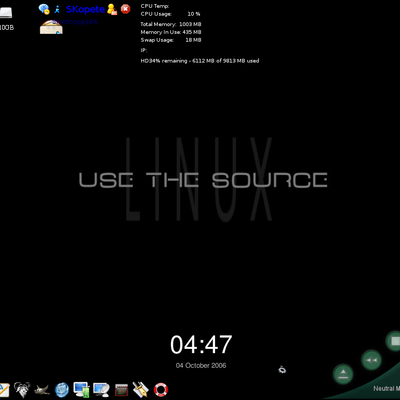Click the AIM running man icon
This screenshot has height=400, width=400.
tap(57, 9)
